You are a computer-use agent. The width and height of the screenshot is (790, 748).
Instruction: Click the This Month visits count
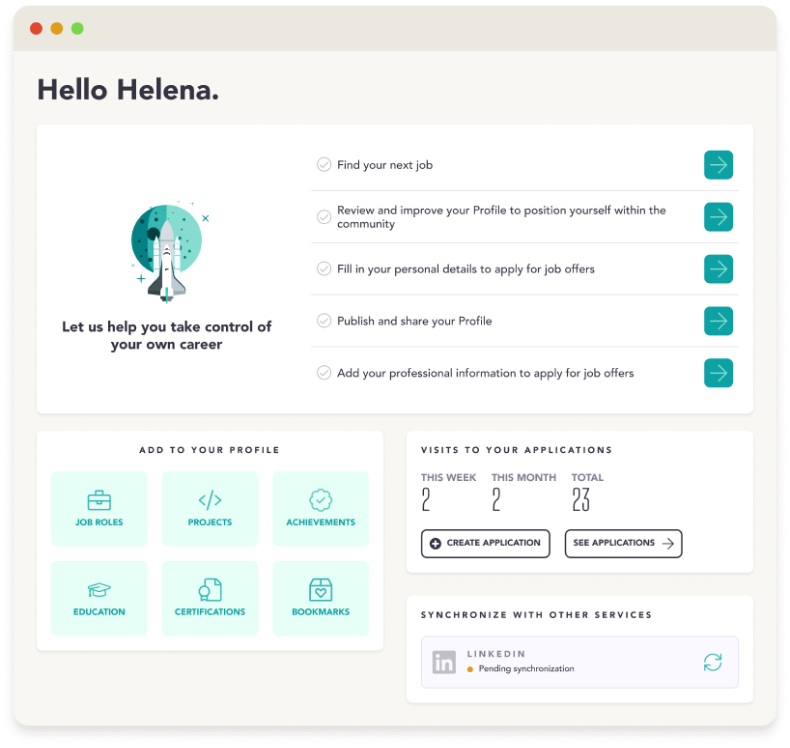(x=497, y=500)
